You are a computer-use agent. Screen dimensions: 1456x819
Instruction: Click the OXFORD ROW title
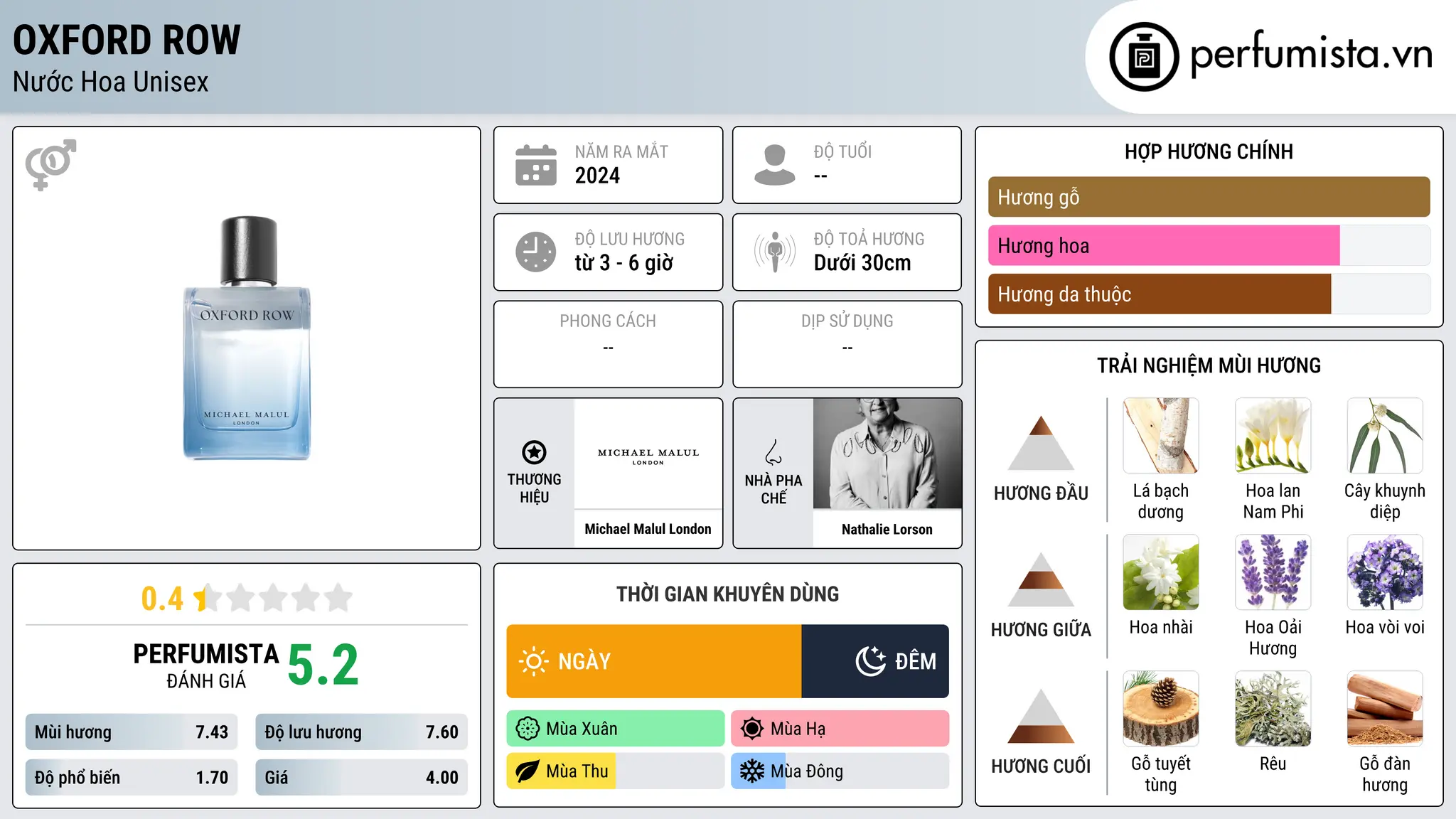tap(127, 40)
